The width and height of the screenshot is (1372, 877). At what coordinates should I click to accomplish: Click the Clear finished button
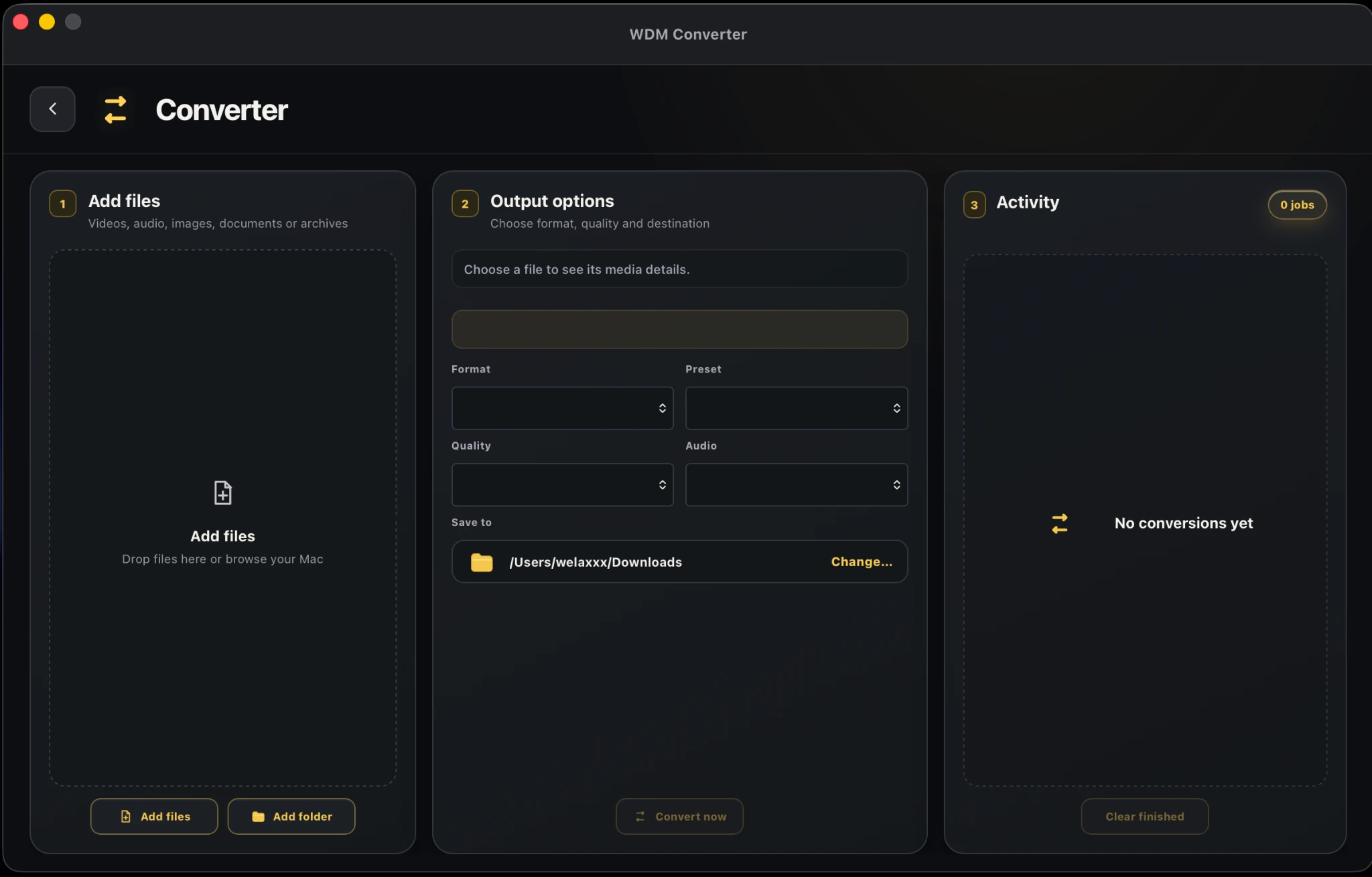pos(1145,816)
